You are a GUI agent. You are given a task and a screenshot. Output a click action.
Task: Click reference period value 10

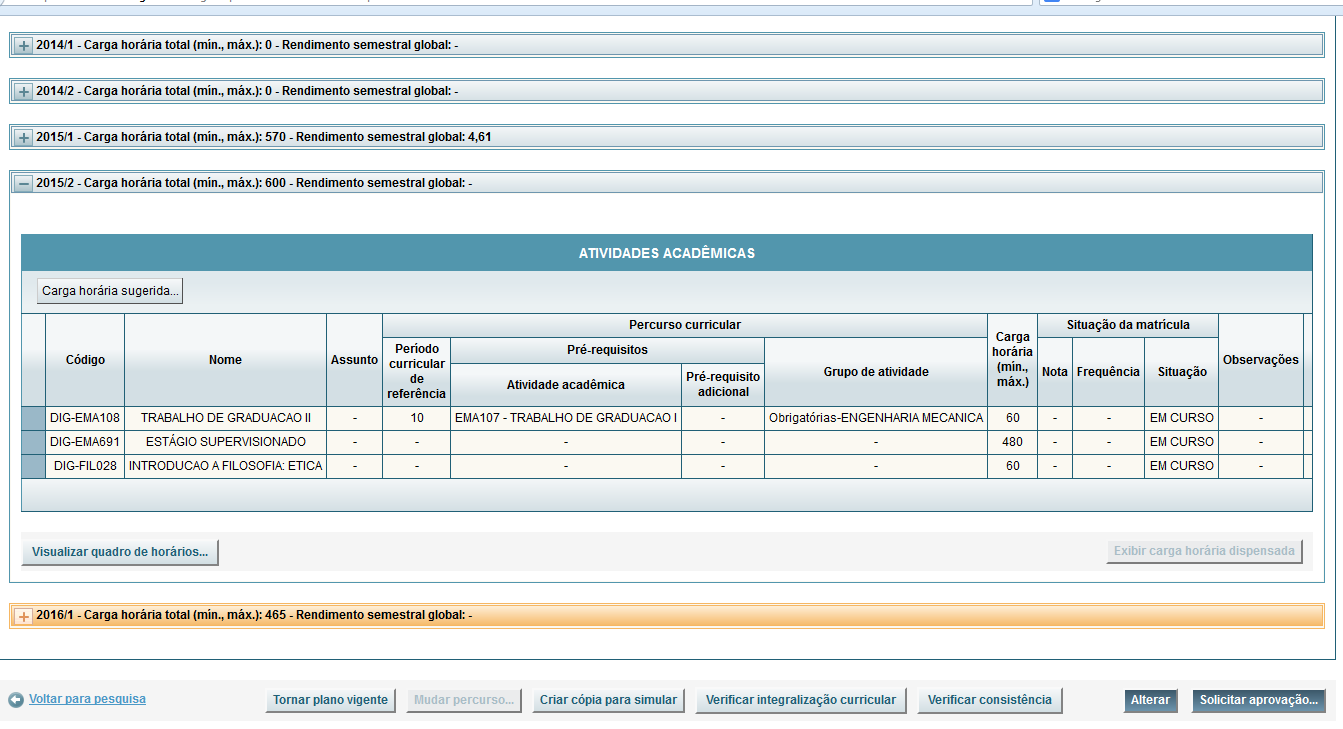pyautogui.click(x=417, y=418)
